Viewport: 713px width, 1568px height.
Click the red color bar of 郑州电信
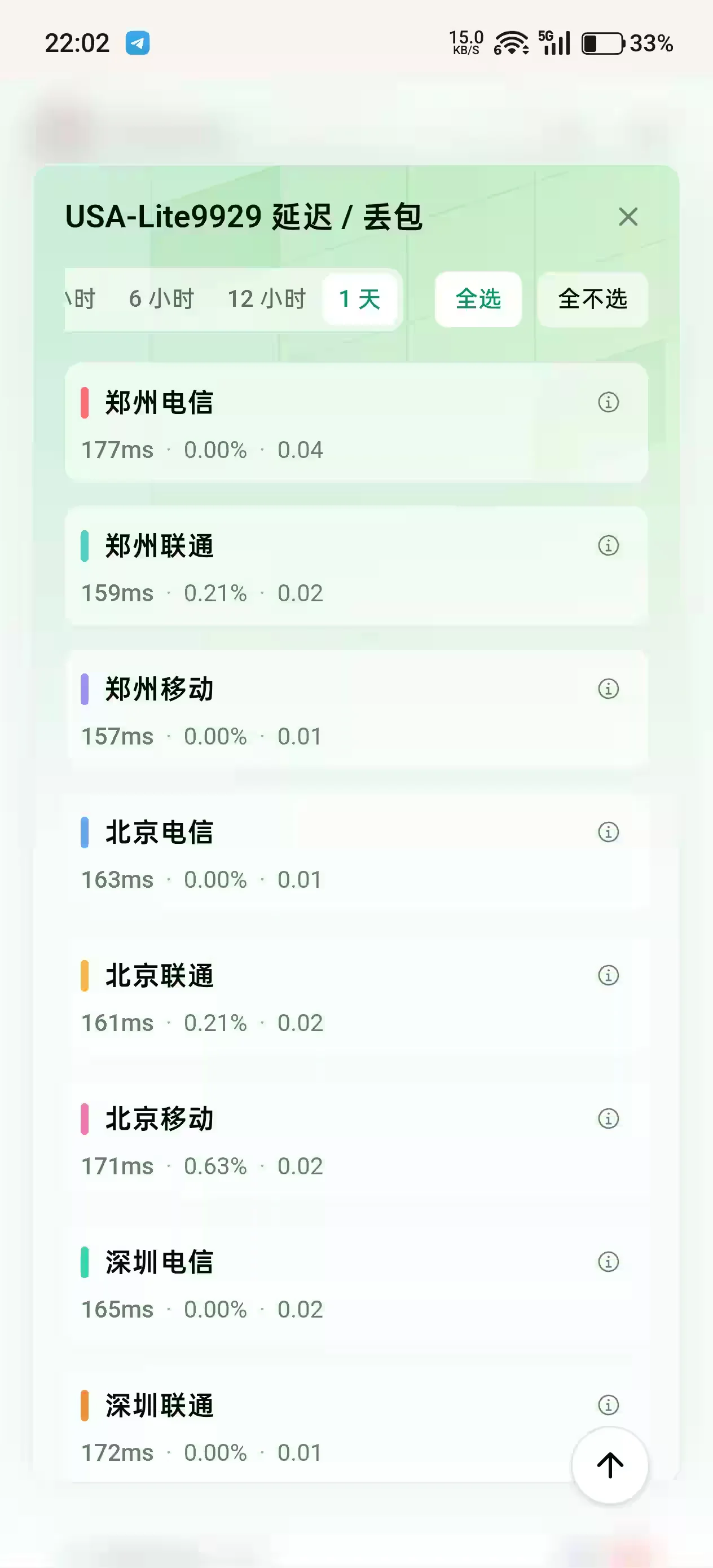pyautogui.click(x=85, y=402)
